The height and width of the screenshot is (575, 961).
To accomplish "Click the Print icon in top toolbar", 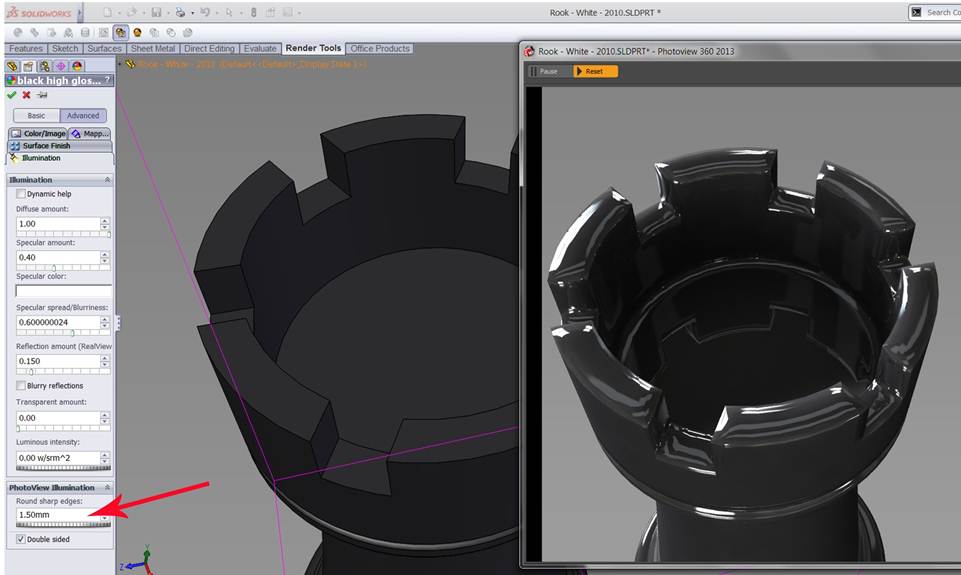I will (180, 12).
